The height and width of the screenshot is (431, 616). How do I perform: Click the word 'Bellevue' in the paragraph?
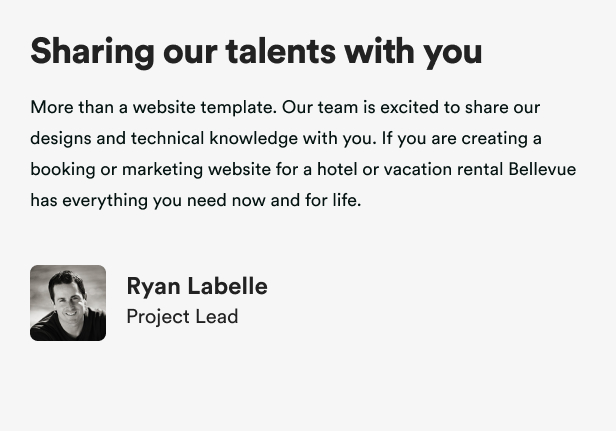click(542, 169)
